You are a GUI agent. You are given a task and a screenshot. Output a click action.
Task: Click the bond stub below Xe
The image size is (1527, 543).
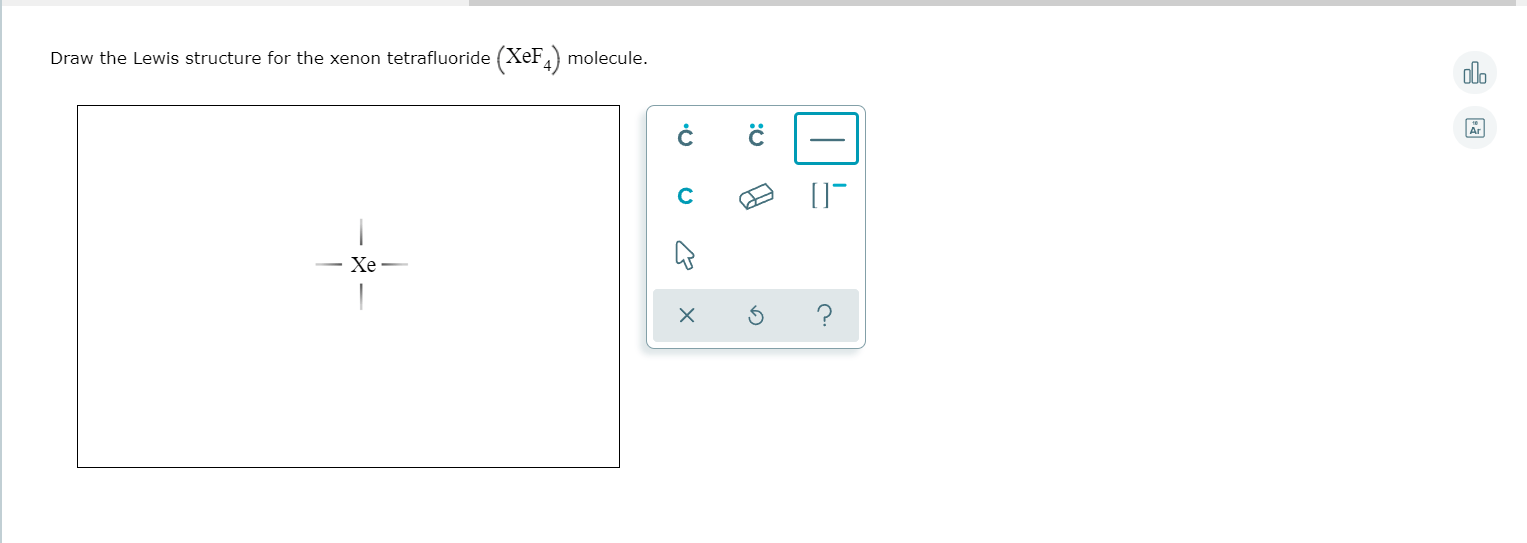point(361,297)
